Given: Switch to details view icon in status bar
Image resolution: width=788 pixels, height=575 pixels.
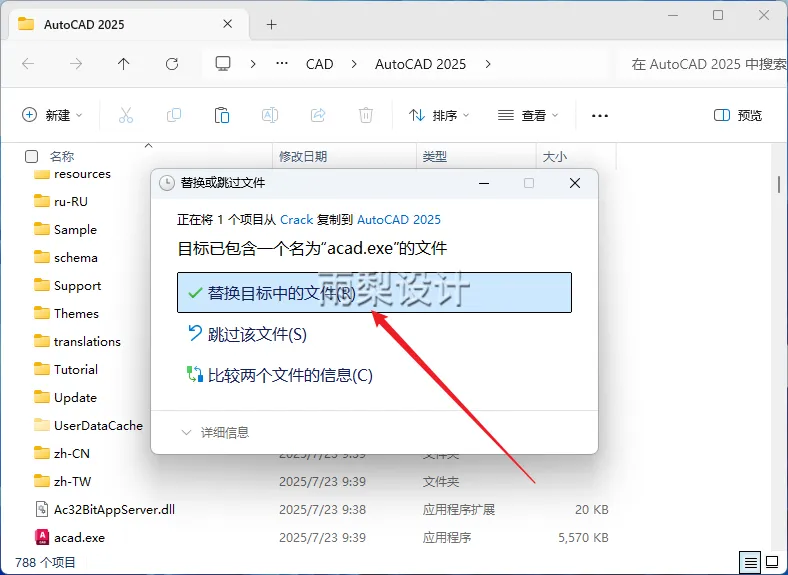Looking at the screenshot, I should click(750, 562).
